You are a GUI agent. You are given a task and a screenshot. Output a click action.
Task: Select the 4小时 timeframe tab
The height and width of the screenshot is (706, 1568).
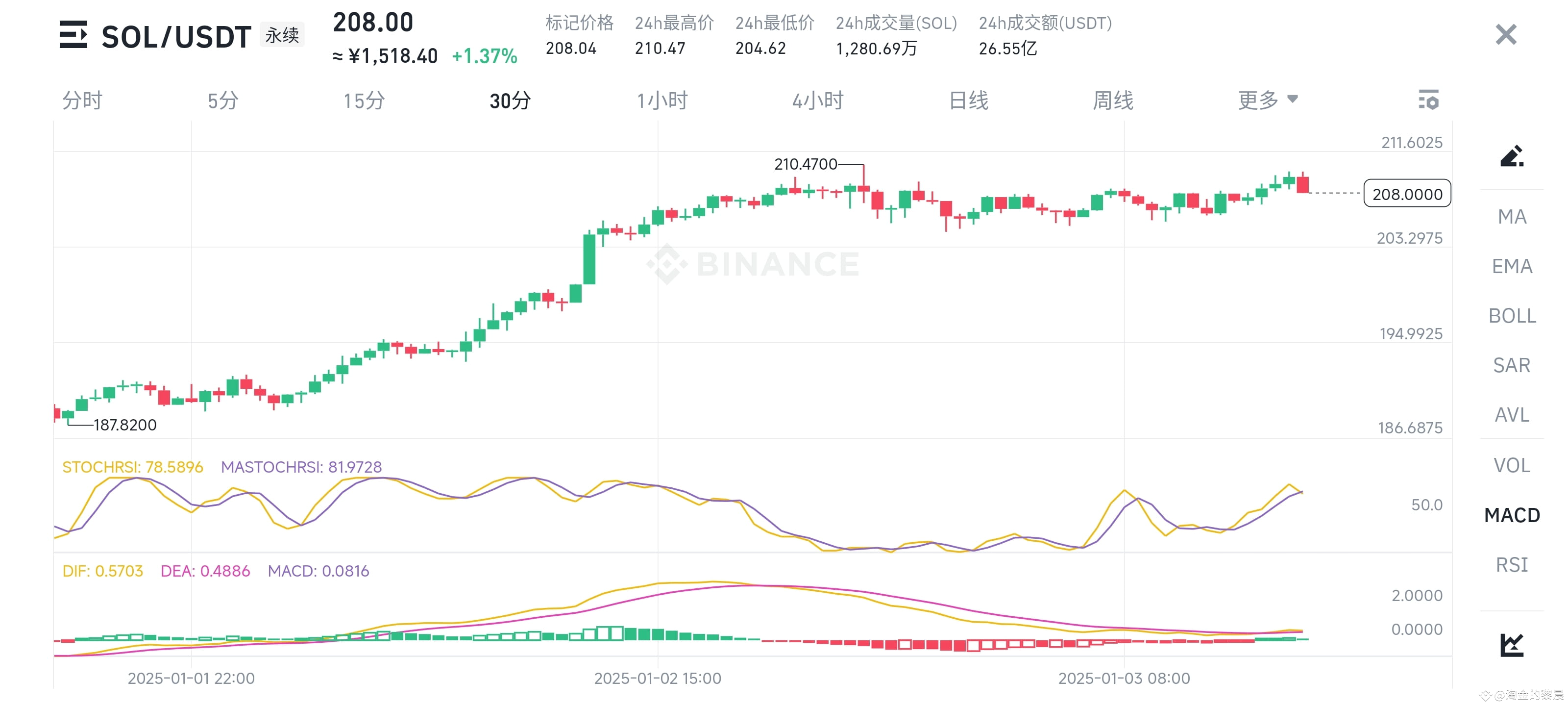pyautogui.click(x=817, y=101)
